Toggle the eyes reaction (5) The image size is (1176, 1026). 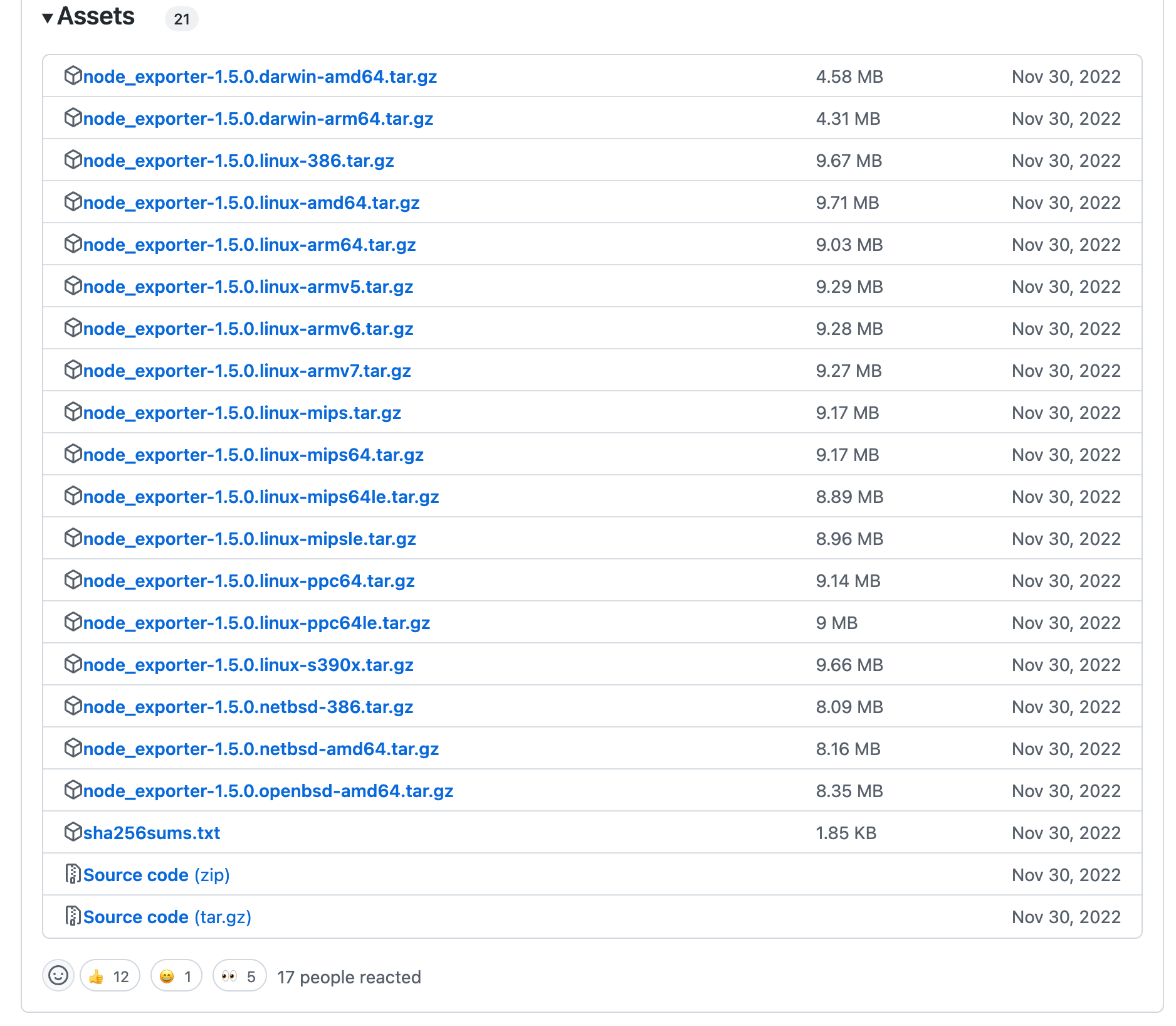coord(239,976)
